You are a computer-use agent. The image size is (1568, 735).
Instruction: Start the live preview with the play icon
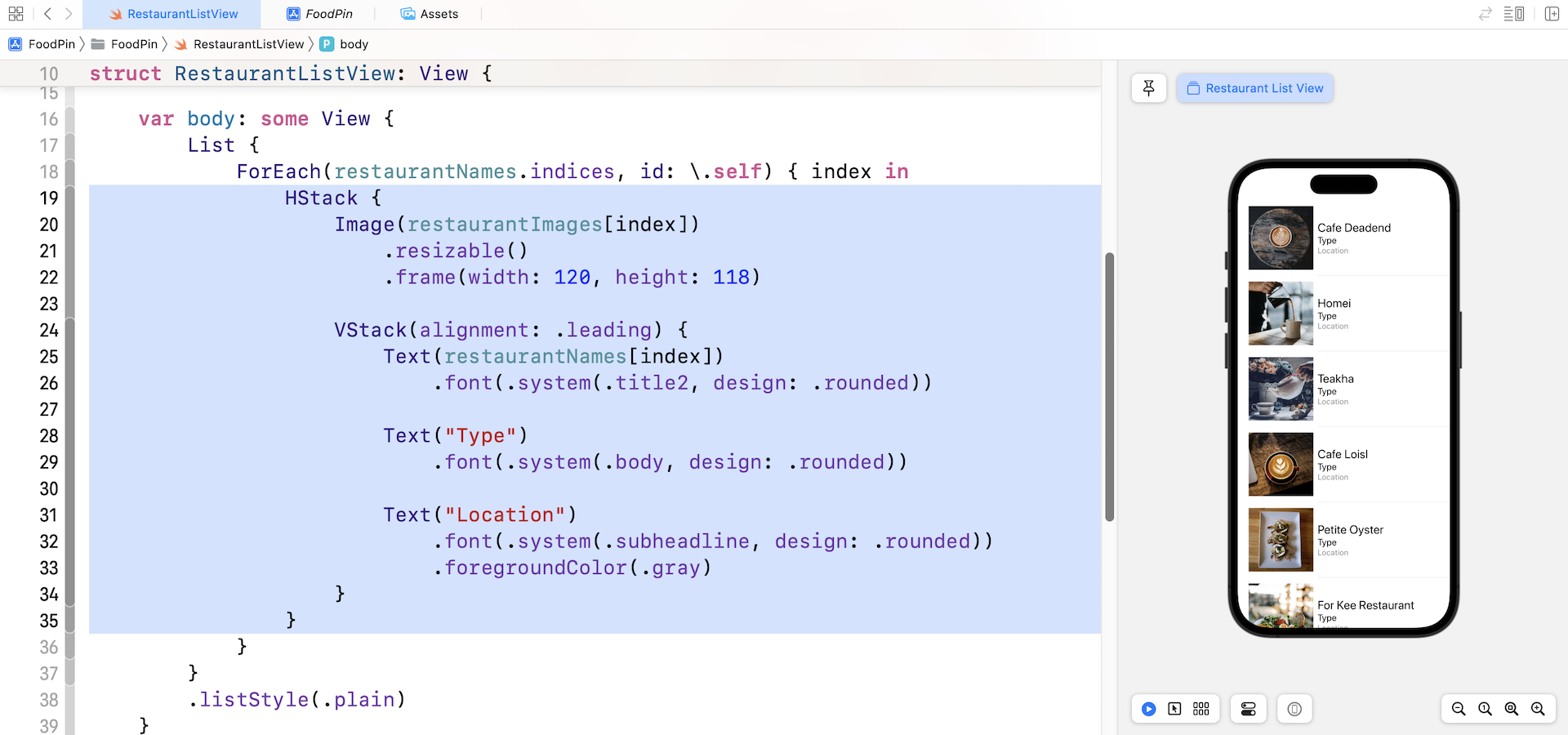[x=1149, y=709]
